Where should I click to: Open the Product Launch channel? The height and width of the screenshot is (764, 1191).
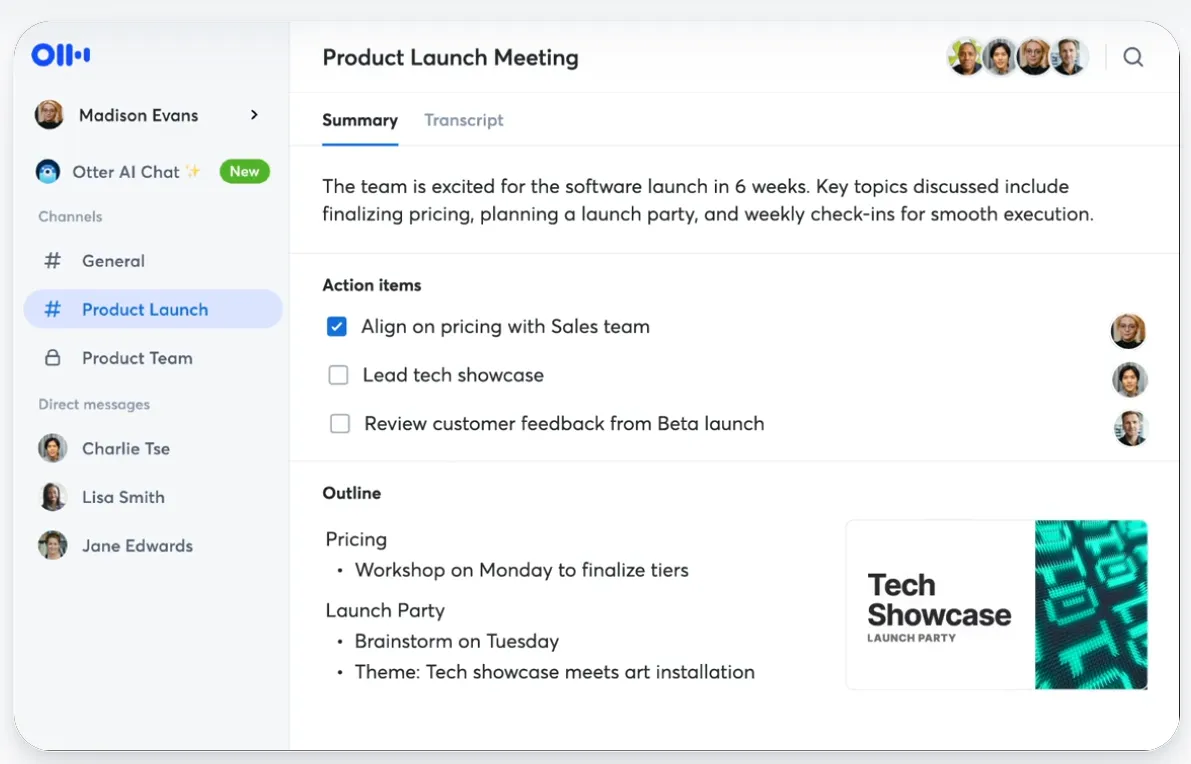(x=153, y=309)
